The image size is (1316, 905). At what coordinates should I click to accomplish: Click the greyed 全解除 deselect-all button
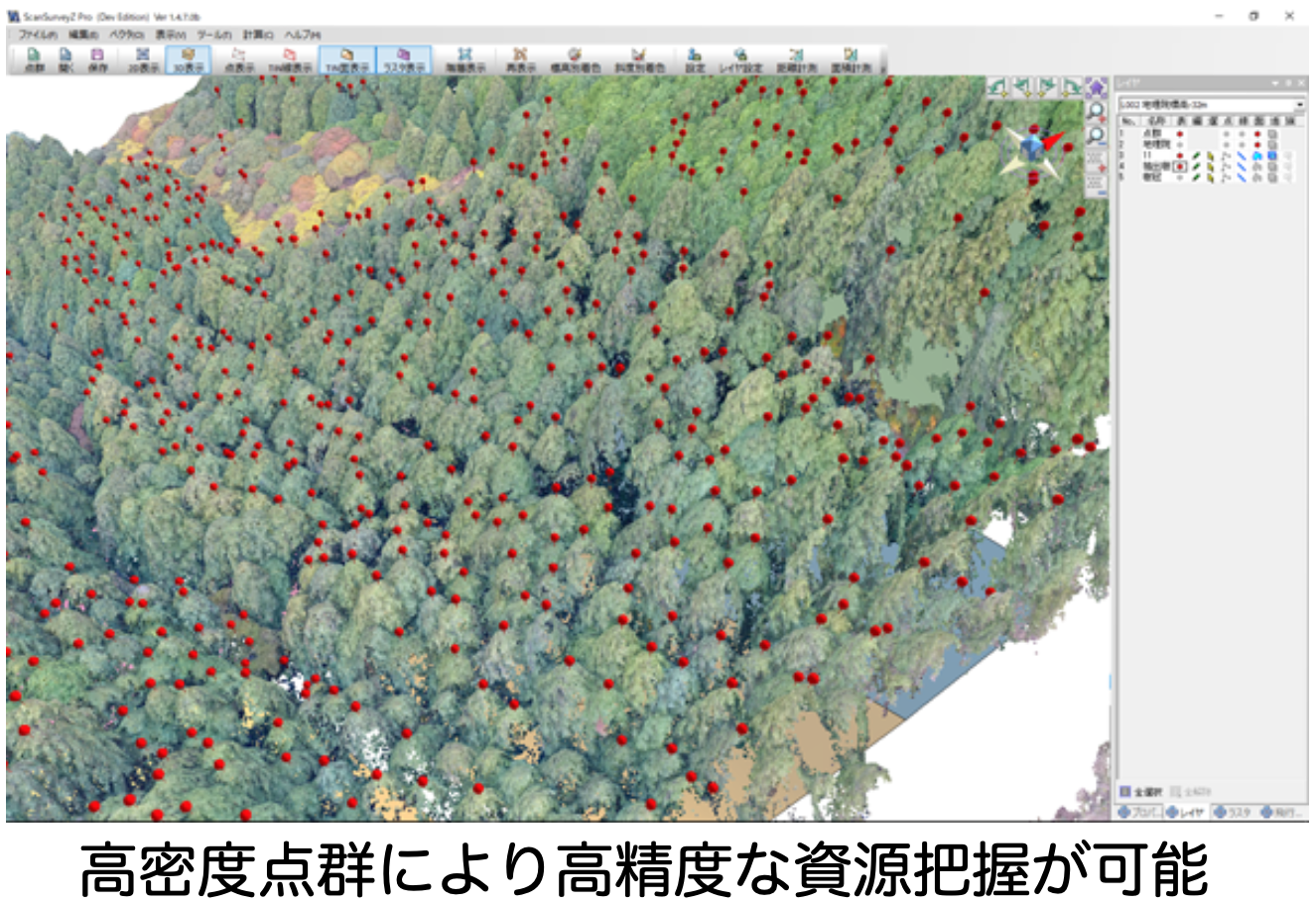click(1190, 792)
